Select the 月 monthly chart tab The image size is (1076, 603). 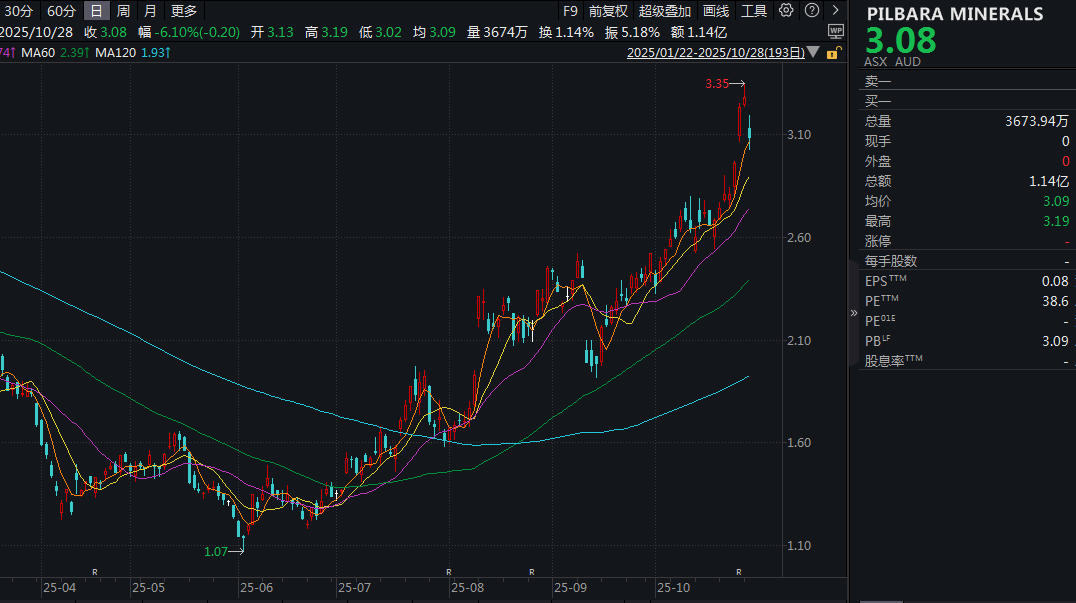[150, 11]
